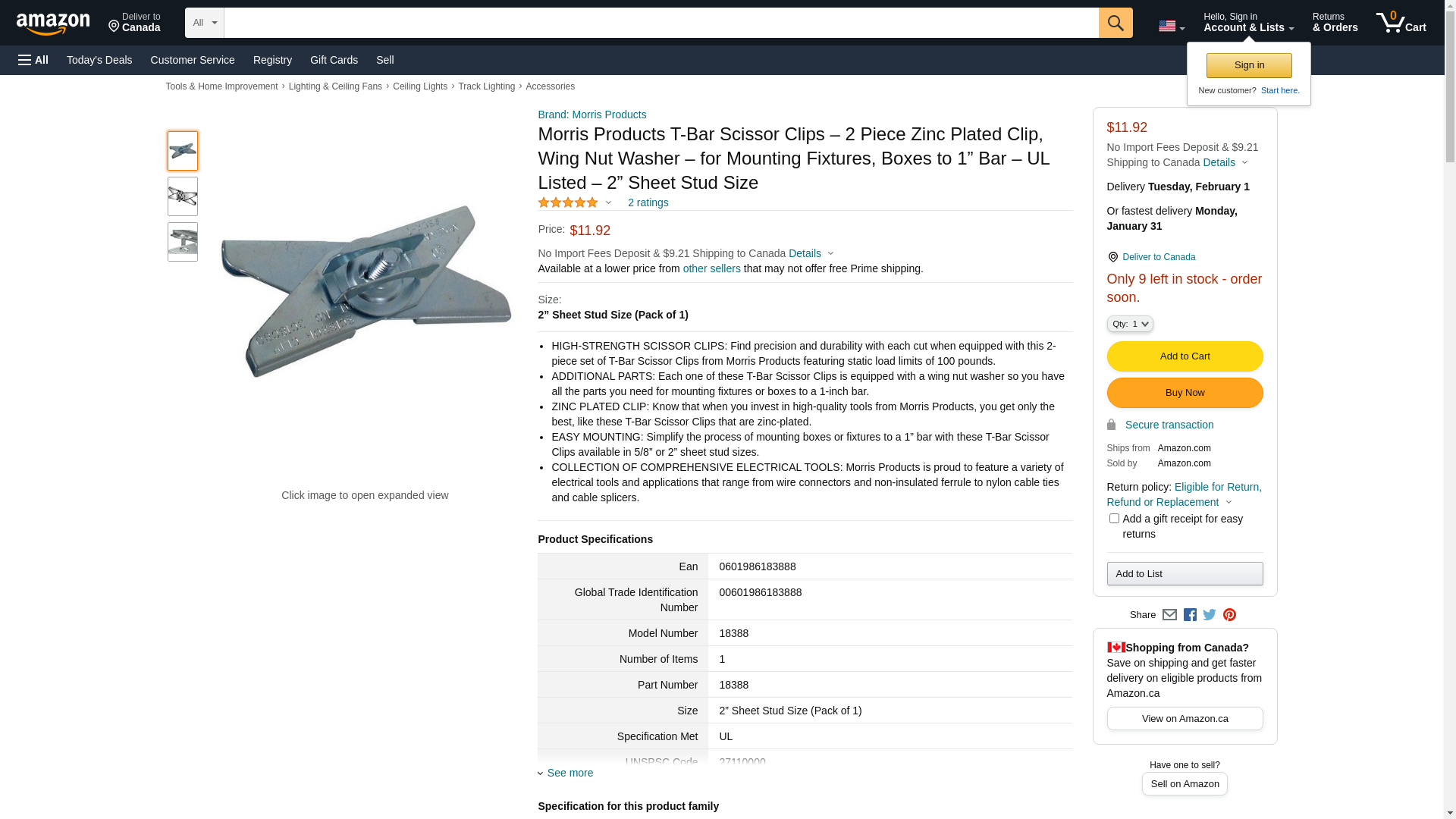Share product on Twitter
The height and width of the screenshot is (819, 1456).
[x=1210, y=615]
